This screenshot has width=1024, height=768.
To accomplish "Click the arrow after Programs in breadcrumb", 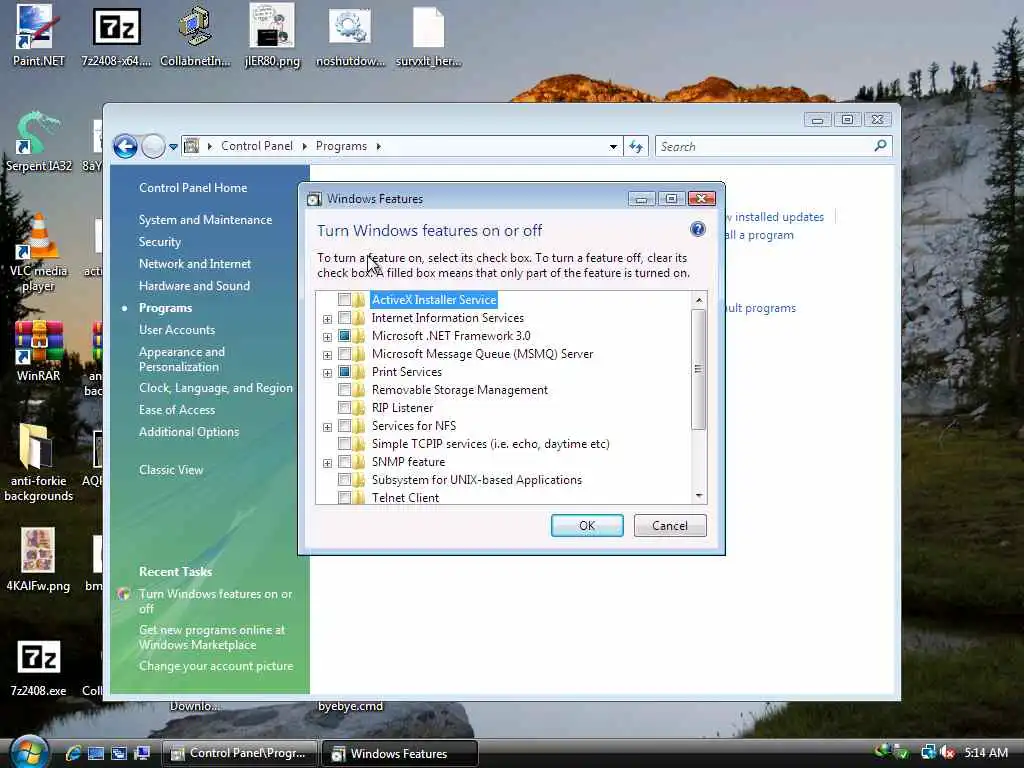I will coord(379,146).
